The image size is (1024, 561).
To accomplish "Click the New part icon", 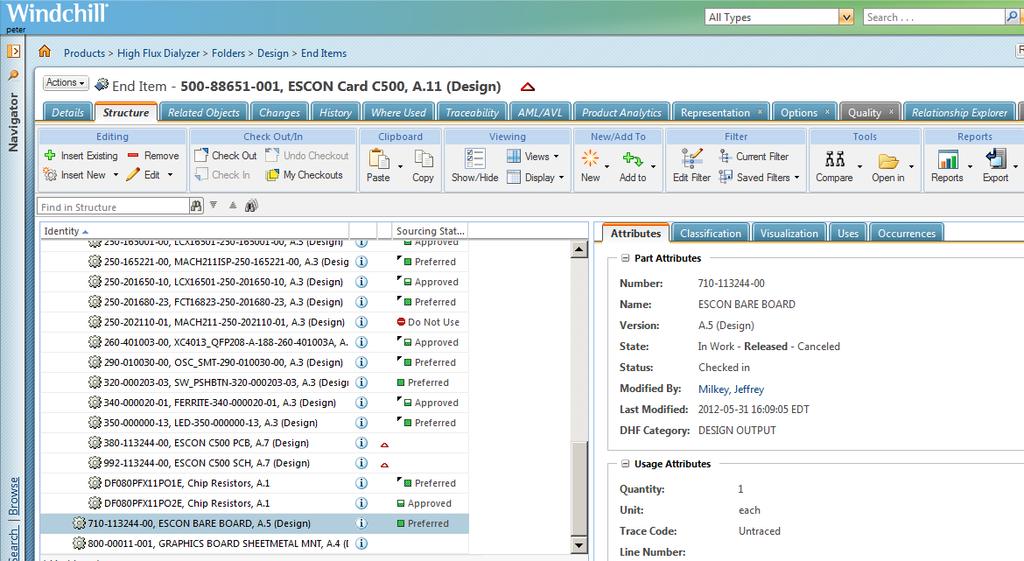I will 590,158.
